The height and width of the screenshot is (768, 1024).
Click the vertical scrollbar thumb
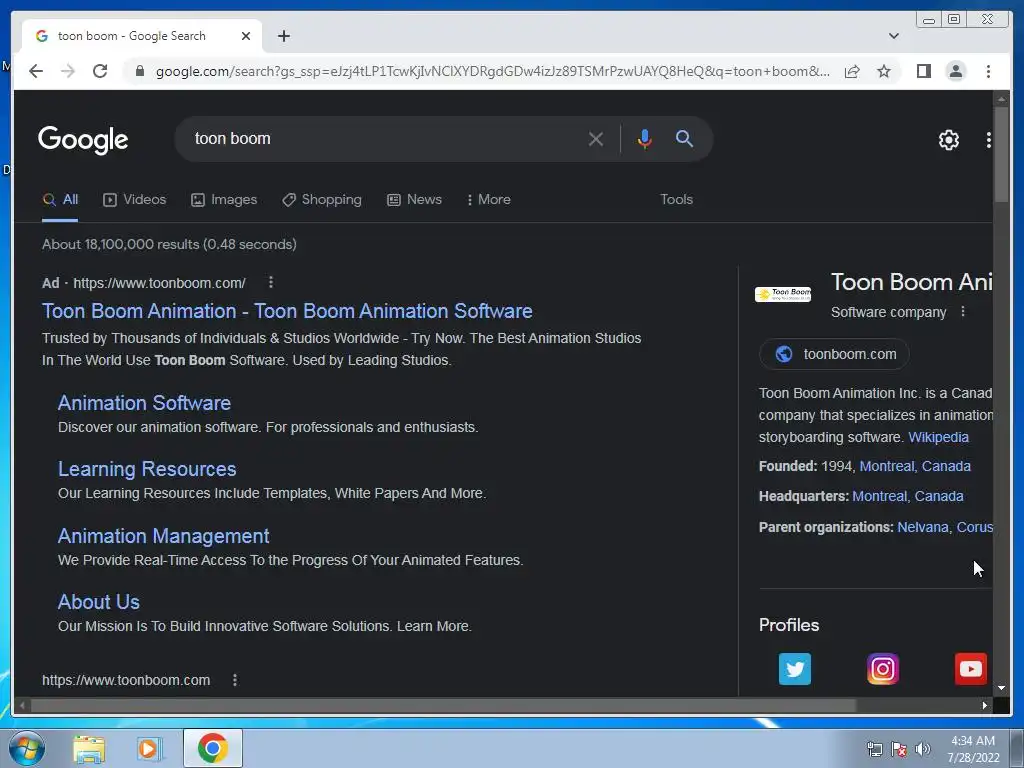click(x=1001, y=154)
